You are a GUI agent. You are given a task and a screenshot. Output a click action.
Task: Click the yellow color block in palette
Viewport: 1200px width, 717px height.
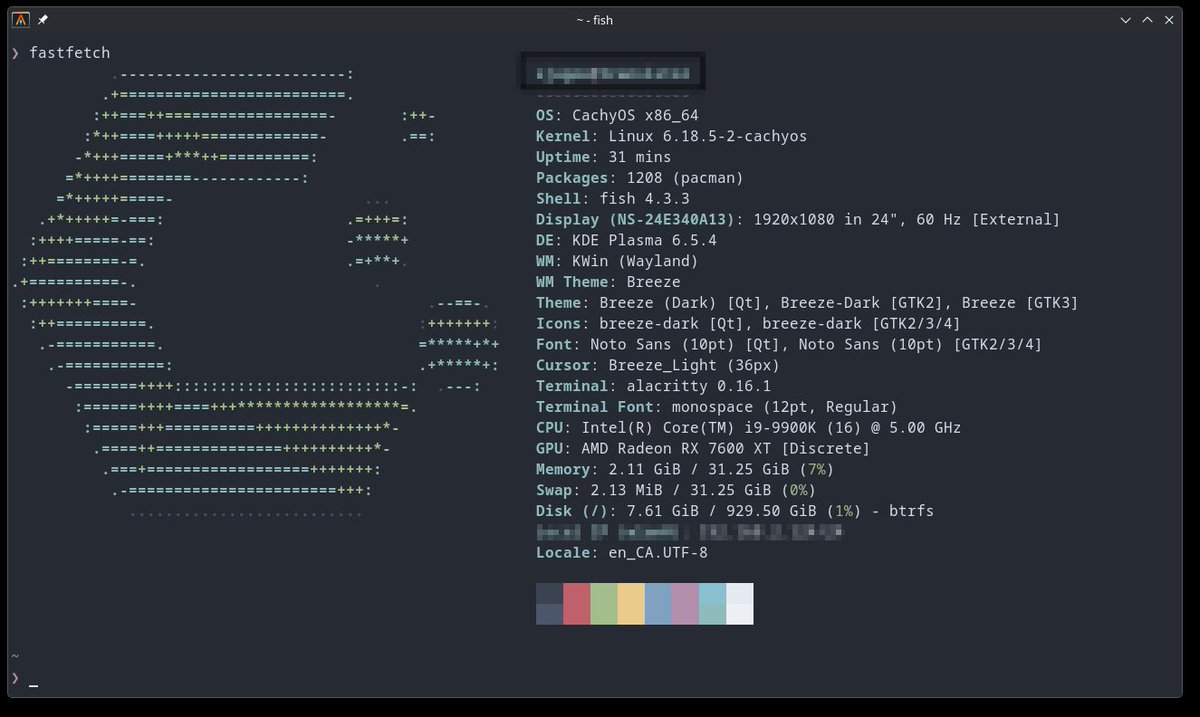pos(631,604)
